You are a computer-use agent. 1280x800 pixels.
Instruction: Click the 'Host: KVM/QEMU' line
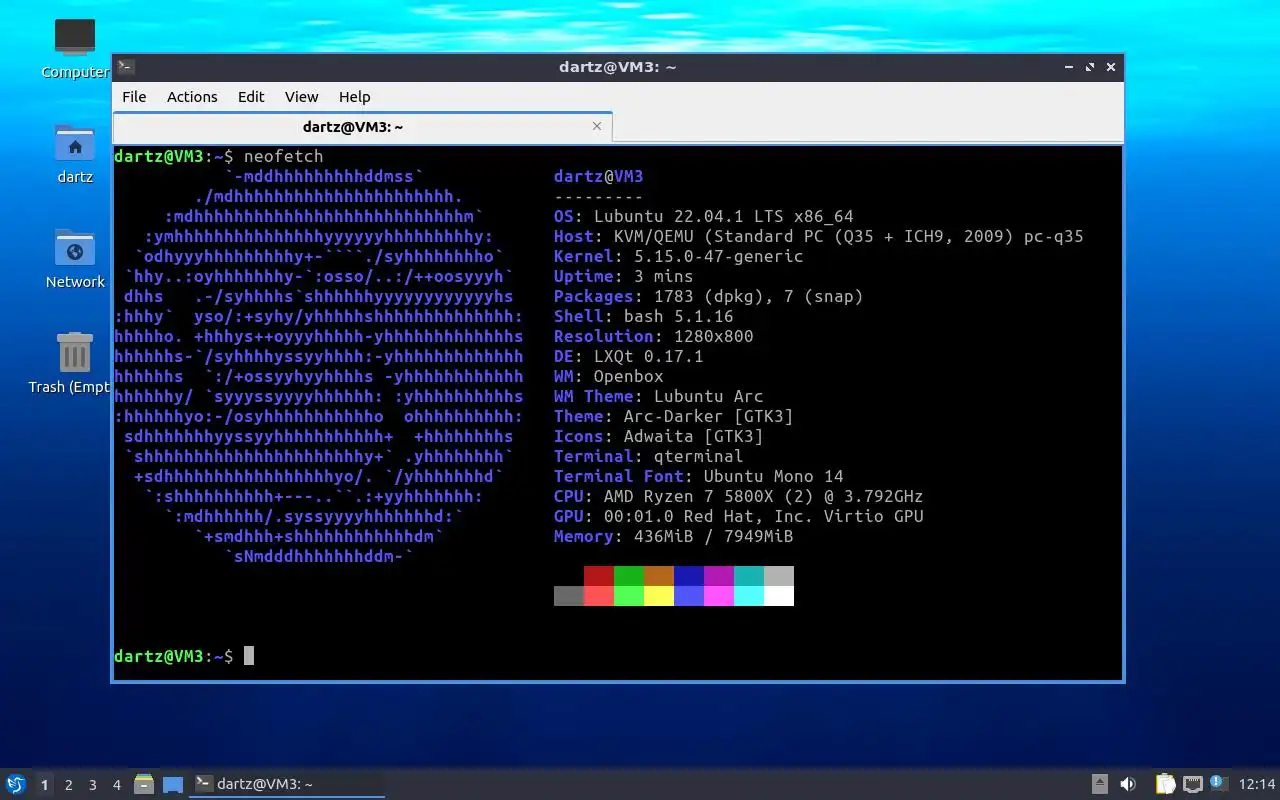pyautogui.click(x=819, y=236)
